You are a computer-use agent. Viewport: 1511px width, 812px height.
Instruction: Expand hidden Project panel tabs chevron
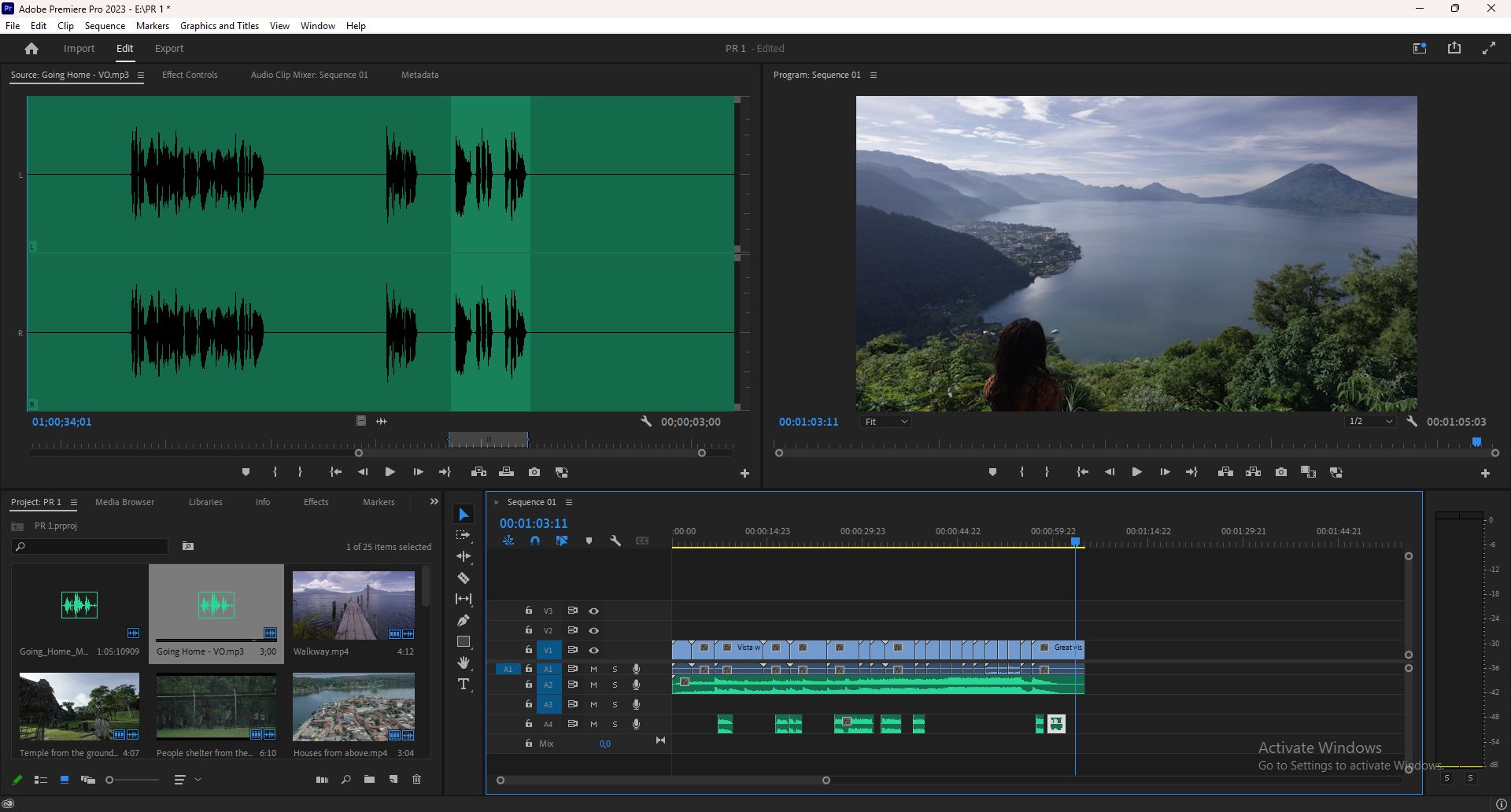434,501
